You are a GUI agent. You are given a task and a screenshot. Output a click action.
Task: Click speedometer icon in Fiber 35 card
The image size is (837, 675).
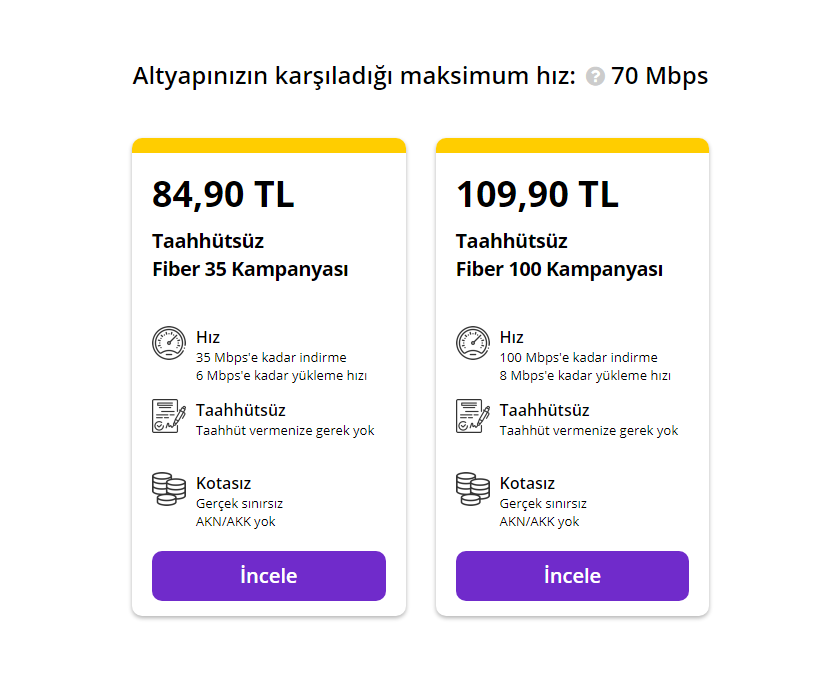click(169, 343)
